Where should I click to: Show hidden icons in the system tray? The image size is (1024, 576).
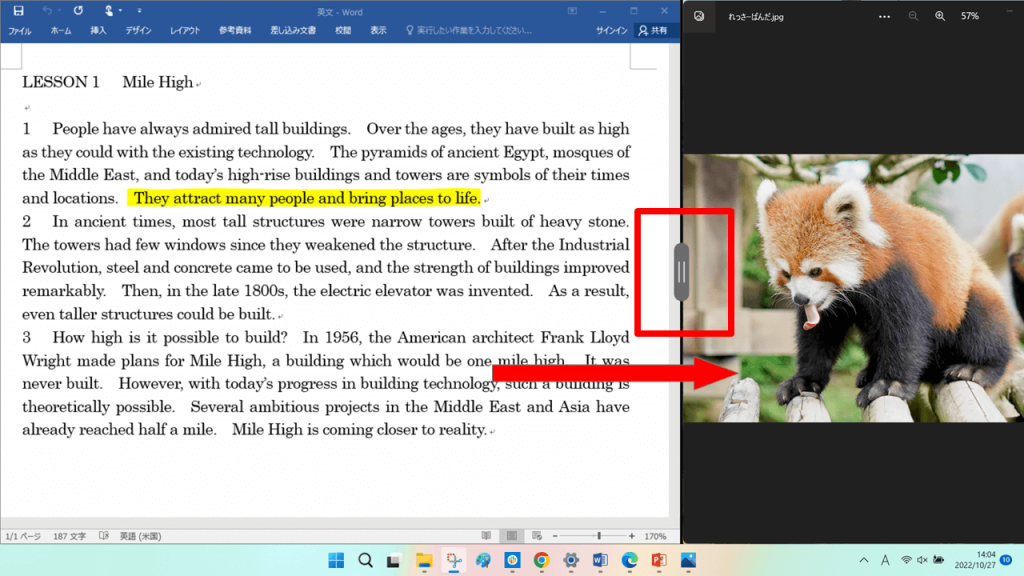pos(863,560)
